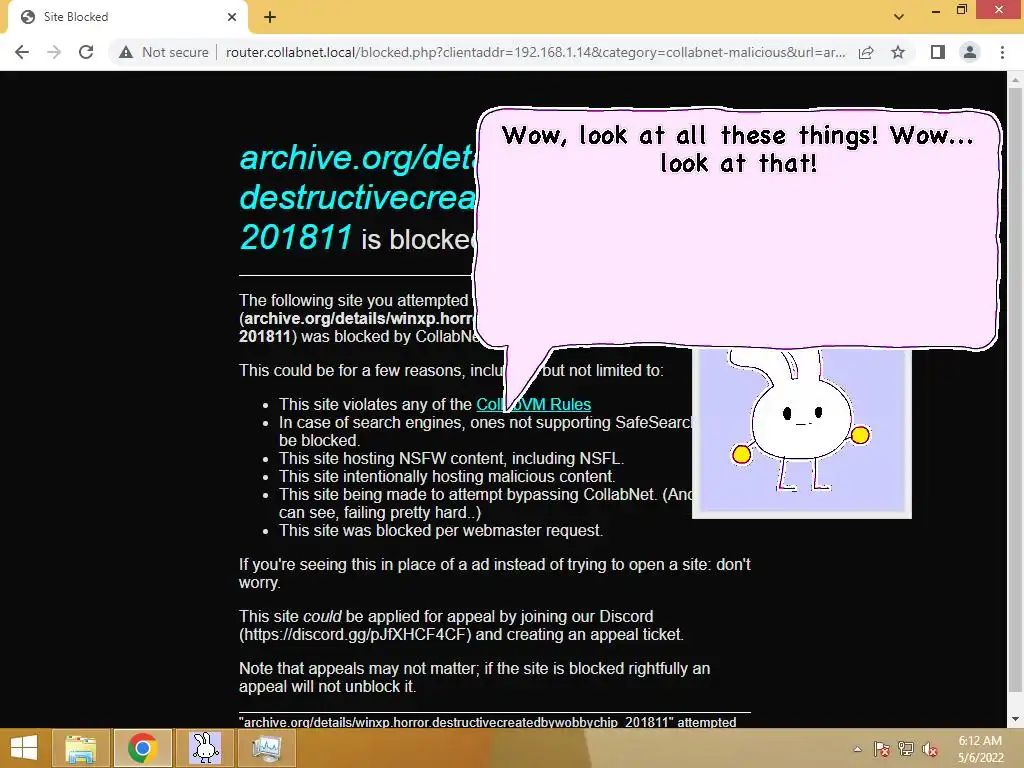The image size is (1024, 768).
Task: Open Task Manager monitor taskbar icon
Action: (266, 748)
